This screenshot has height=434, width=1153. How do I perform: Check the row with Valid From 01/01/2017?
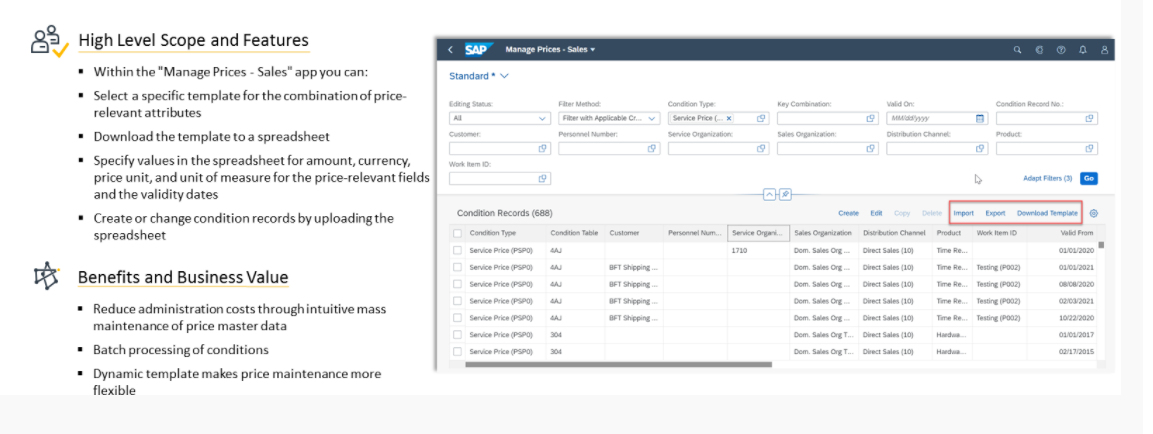pyautogui.click(x=458, y=335)
